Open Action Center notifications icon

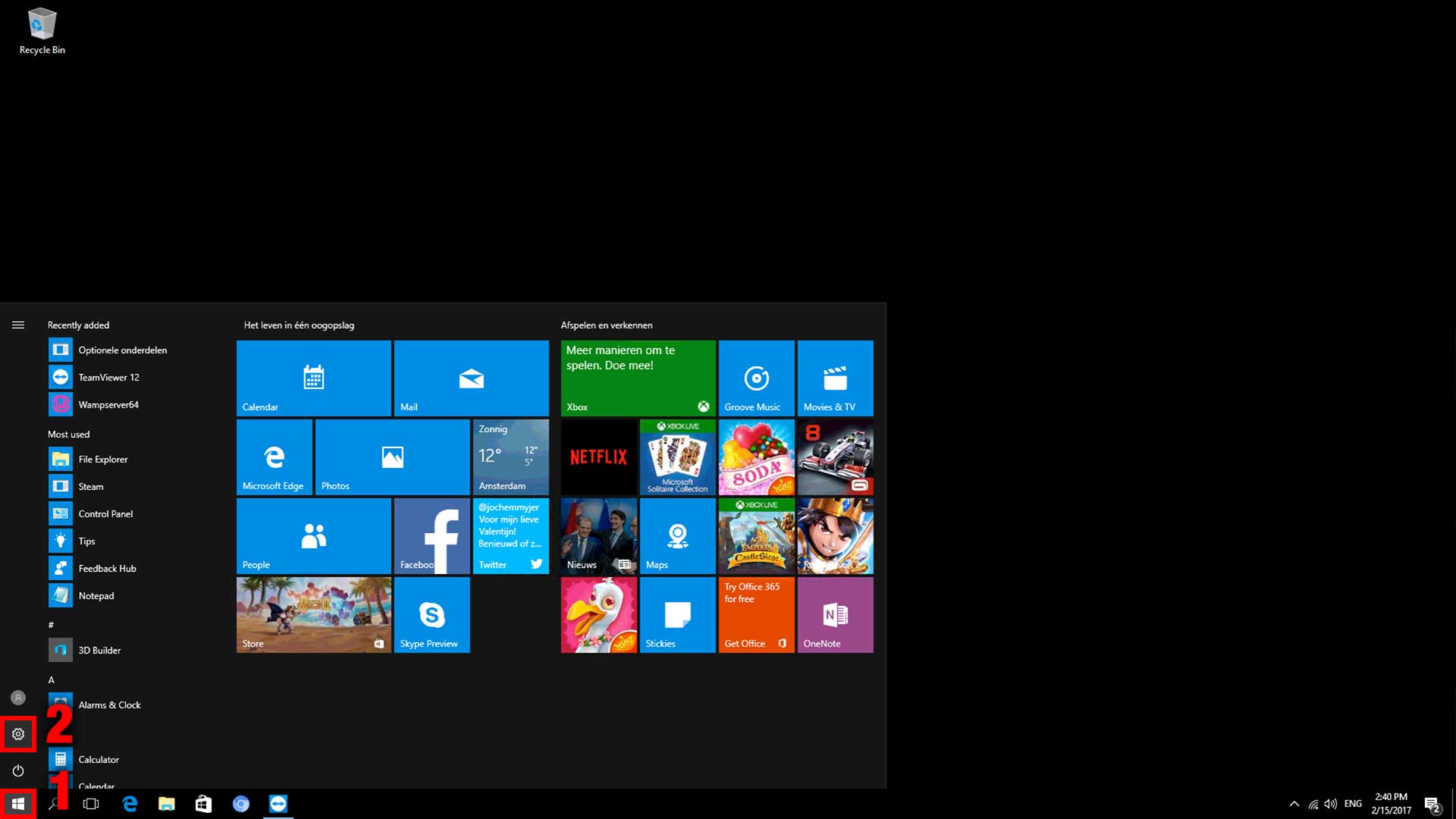point(1432,804)
